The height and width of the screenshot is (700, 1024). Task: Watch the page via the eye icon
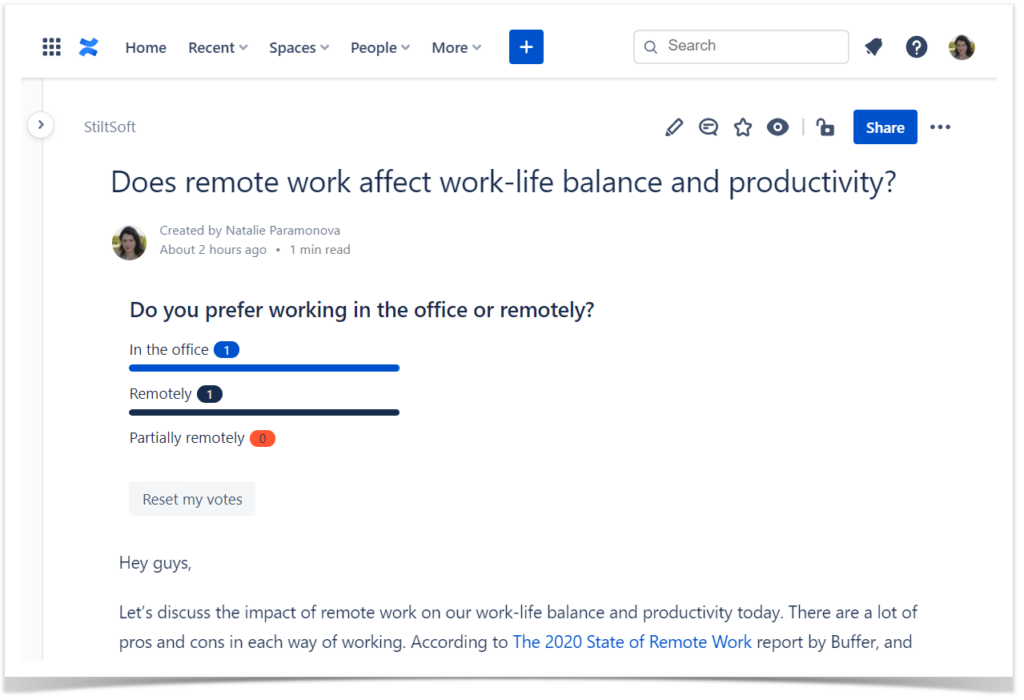click(x=777, y=127)
